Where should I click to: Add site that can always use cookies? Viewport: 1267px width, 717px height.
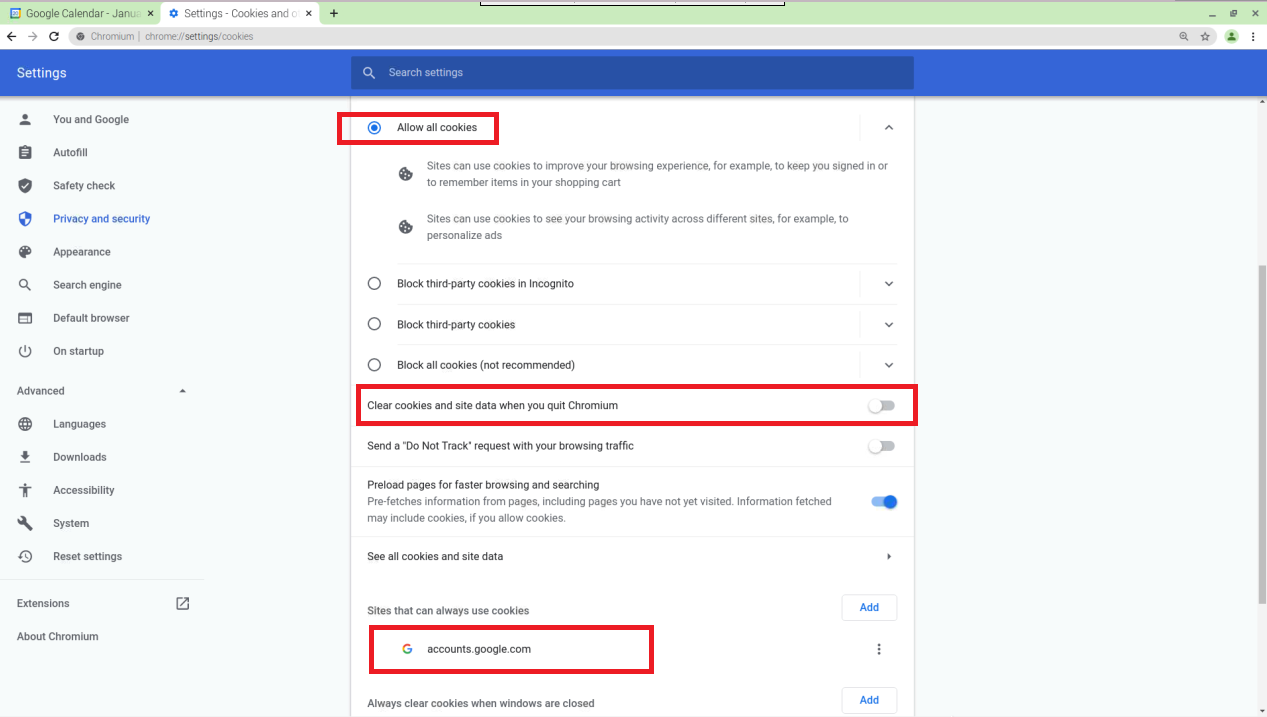click(x=869, y=607)
